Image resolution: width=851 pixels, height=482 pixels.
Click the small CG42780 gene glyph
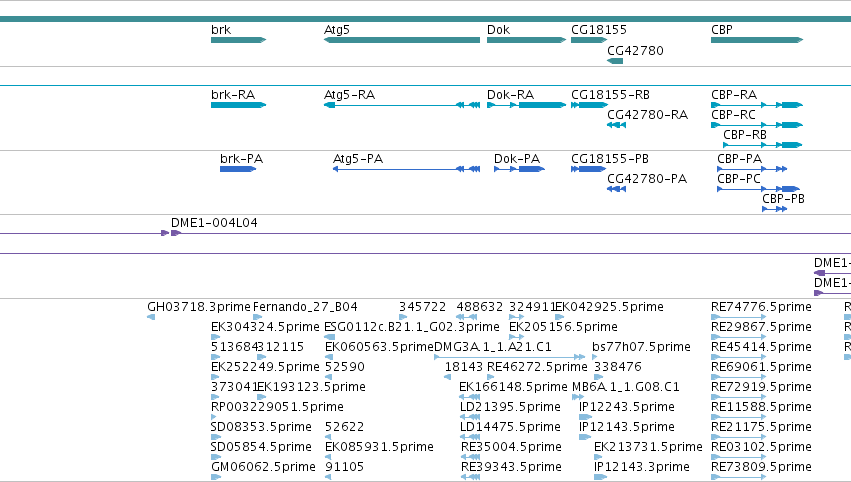(615, 61)
